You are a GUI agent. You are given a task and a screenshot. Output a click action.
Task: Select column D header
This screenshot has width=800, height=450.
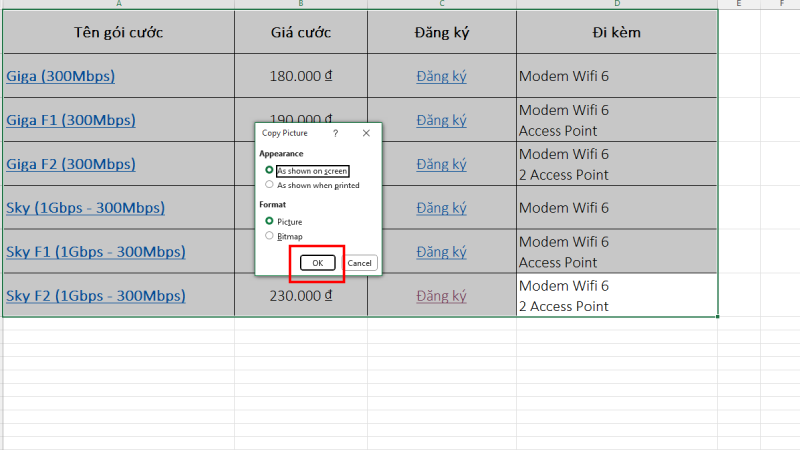617,4
